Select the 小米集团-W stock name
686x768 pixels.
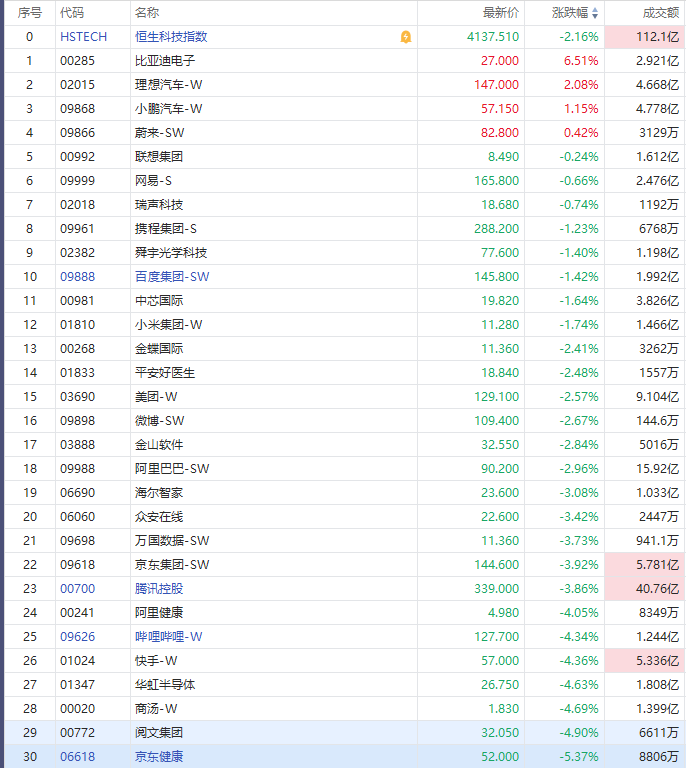tap(168, 325)
